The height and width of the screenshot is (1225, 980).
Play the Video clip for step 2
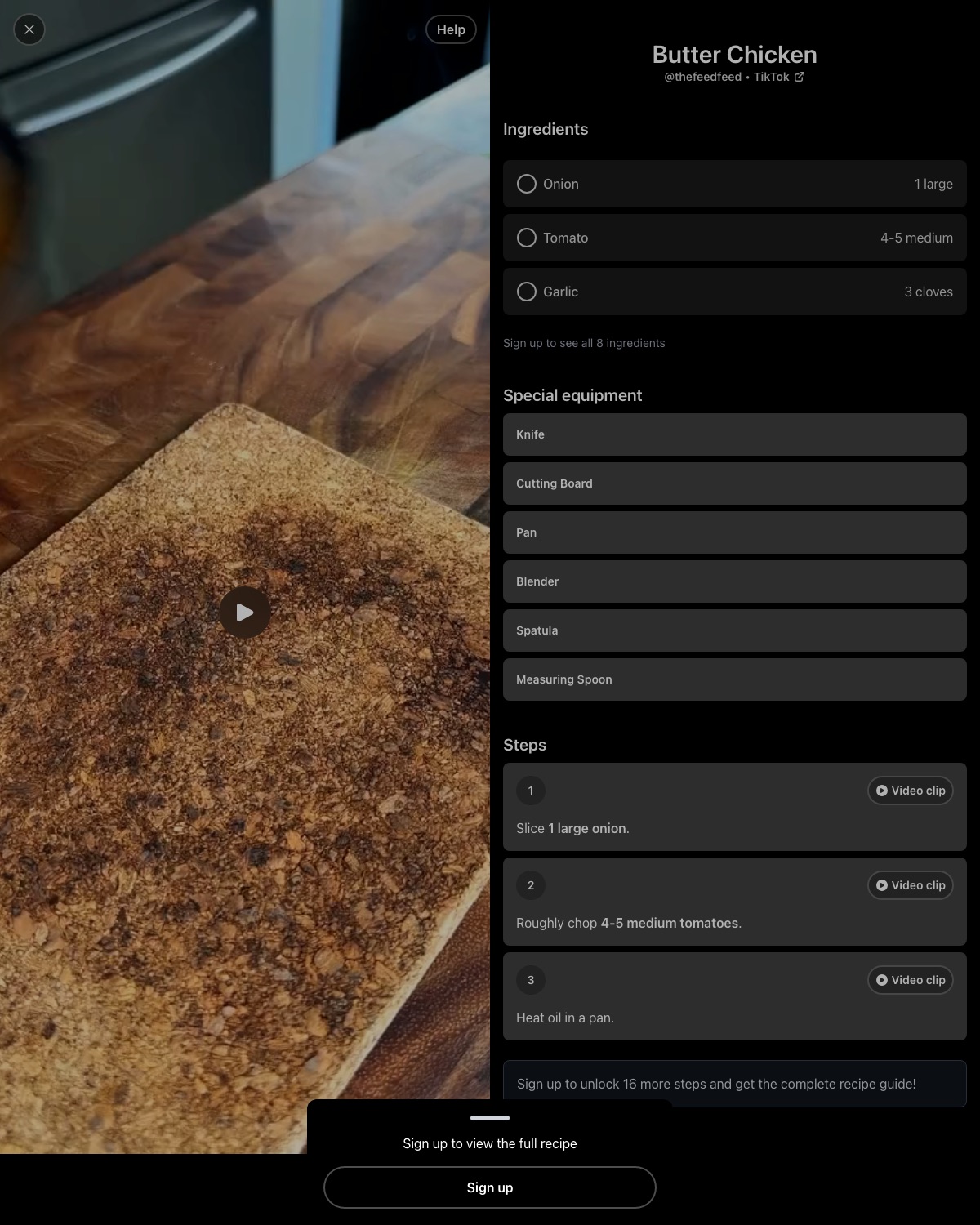point(911,885)
